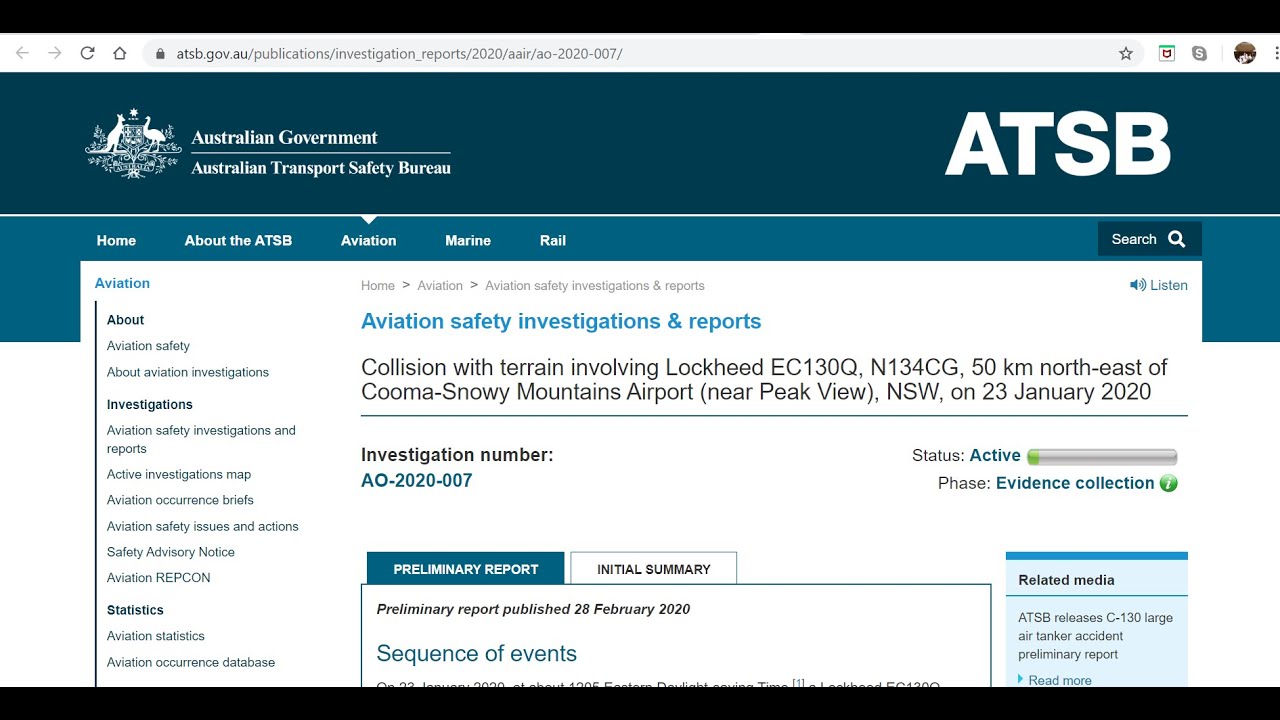Click the padlock site security icon
Screen dimensions: 1280x720
160,54
